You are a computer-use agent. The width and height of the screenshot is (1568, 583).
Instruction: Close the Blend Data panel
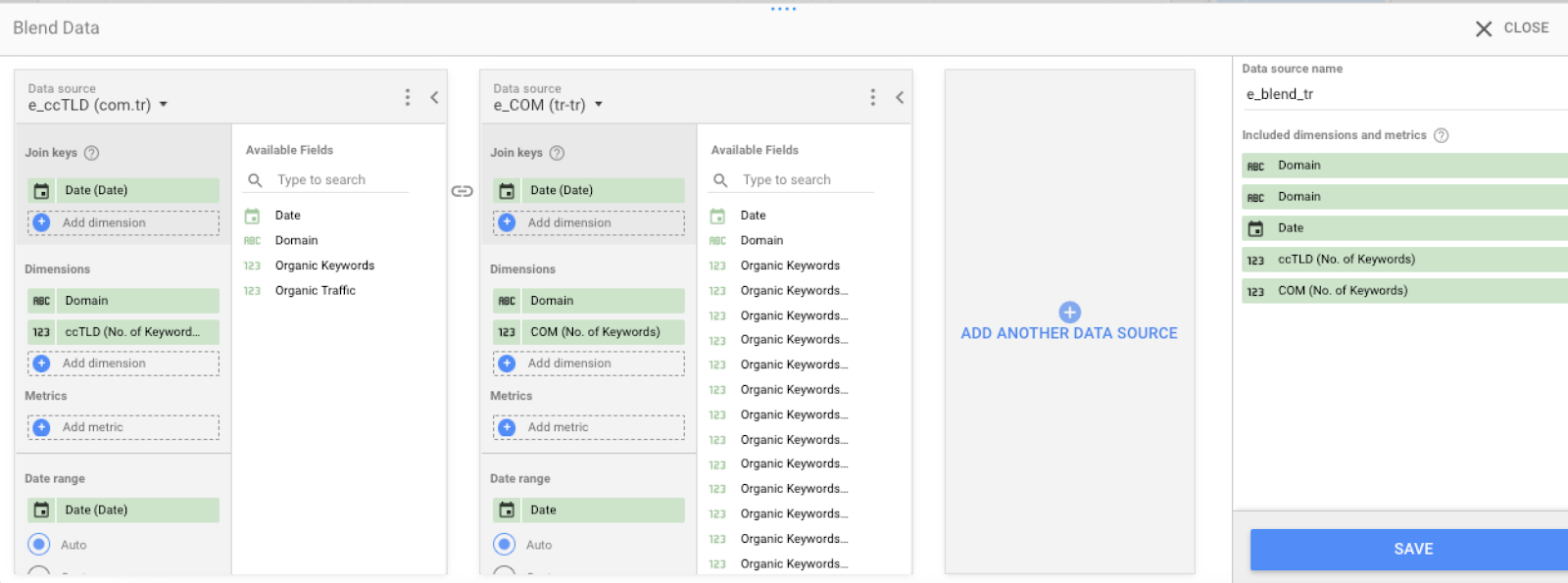click(x=1512, y=28)
